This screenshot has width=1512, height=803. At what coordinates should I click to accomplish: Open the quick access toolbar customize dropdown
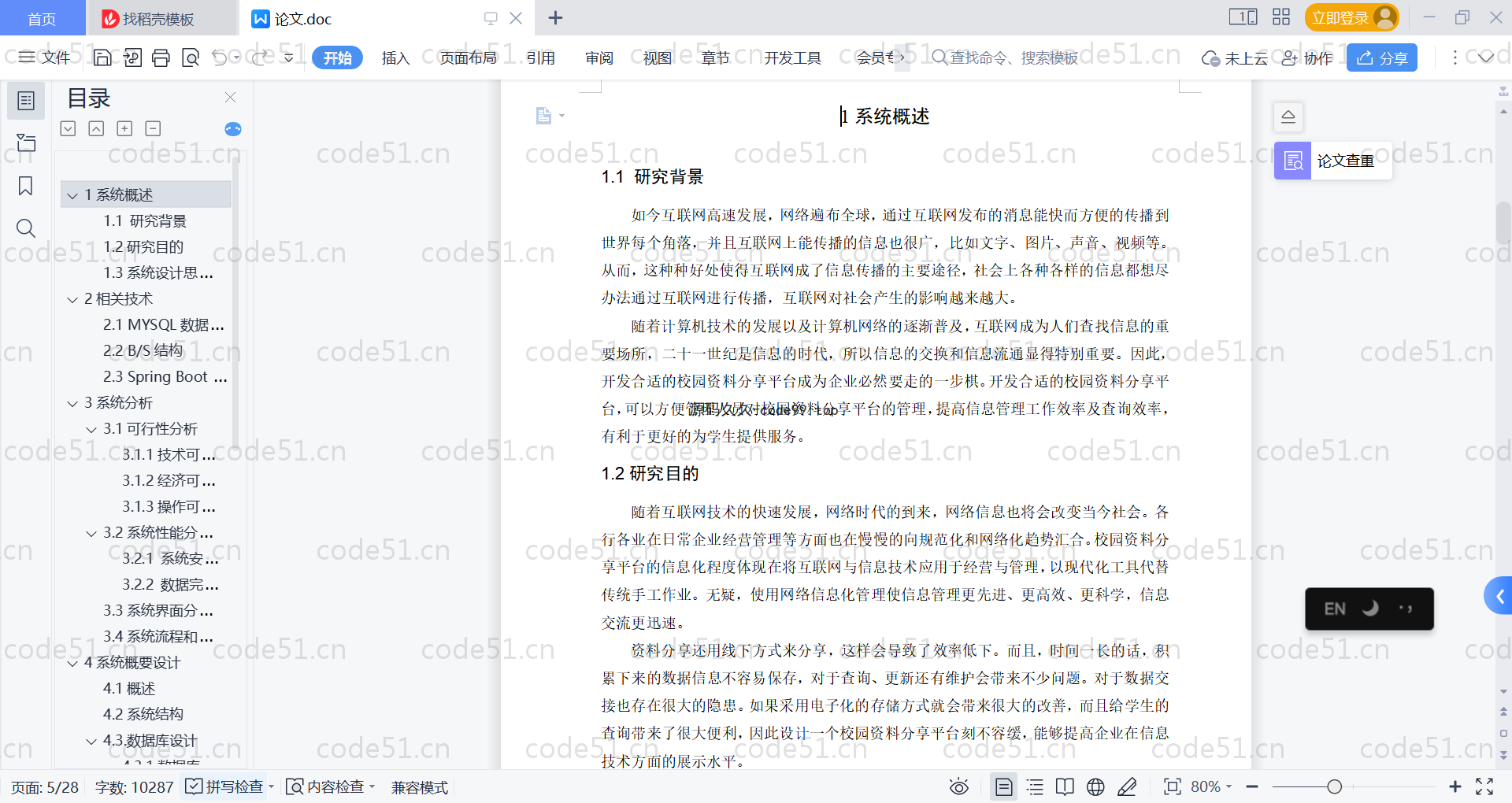[x=289, y=57]
